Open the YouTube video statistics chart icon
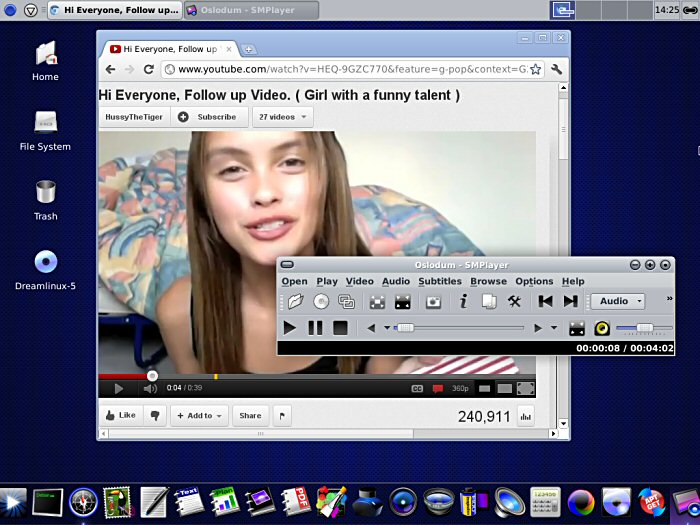700x525 pixels. [526, 416]
